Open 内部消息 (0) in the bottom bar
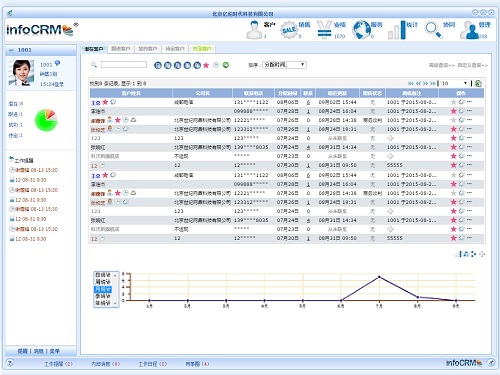 [x=105, y=364]
